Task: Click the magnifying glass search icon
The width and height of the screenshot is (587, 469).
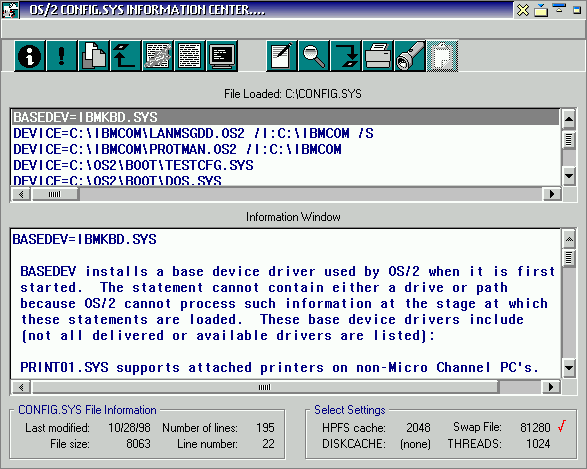Action: pos(314,56)
